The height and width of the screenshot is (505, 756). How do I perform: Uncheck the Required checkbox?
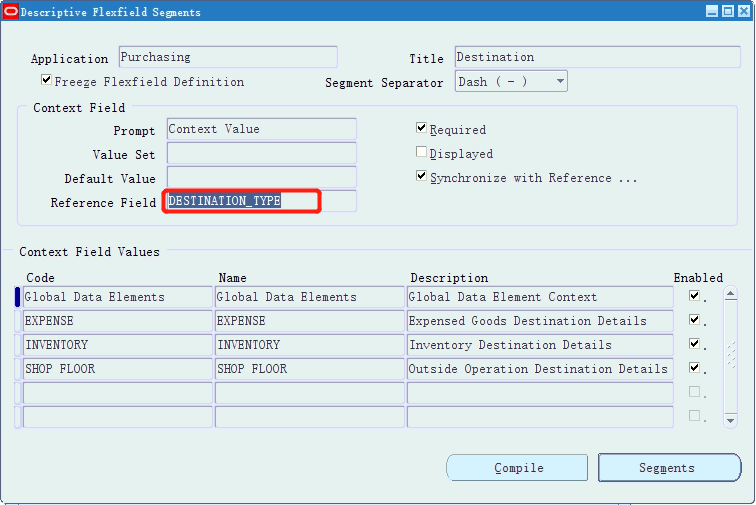pos(421,128)
